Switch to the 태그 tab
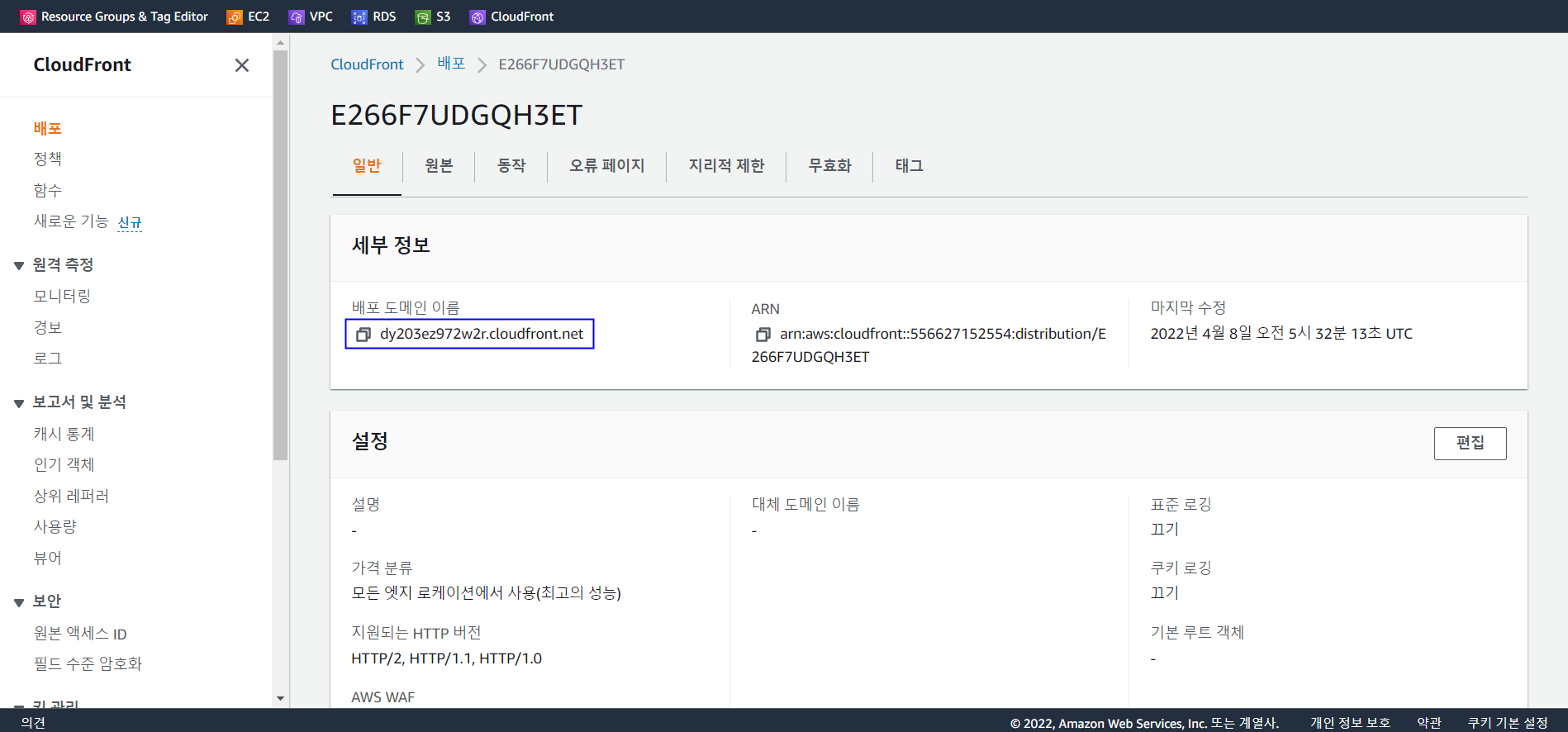The image size is (1568, 732). point(909,166)
